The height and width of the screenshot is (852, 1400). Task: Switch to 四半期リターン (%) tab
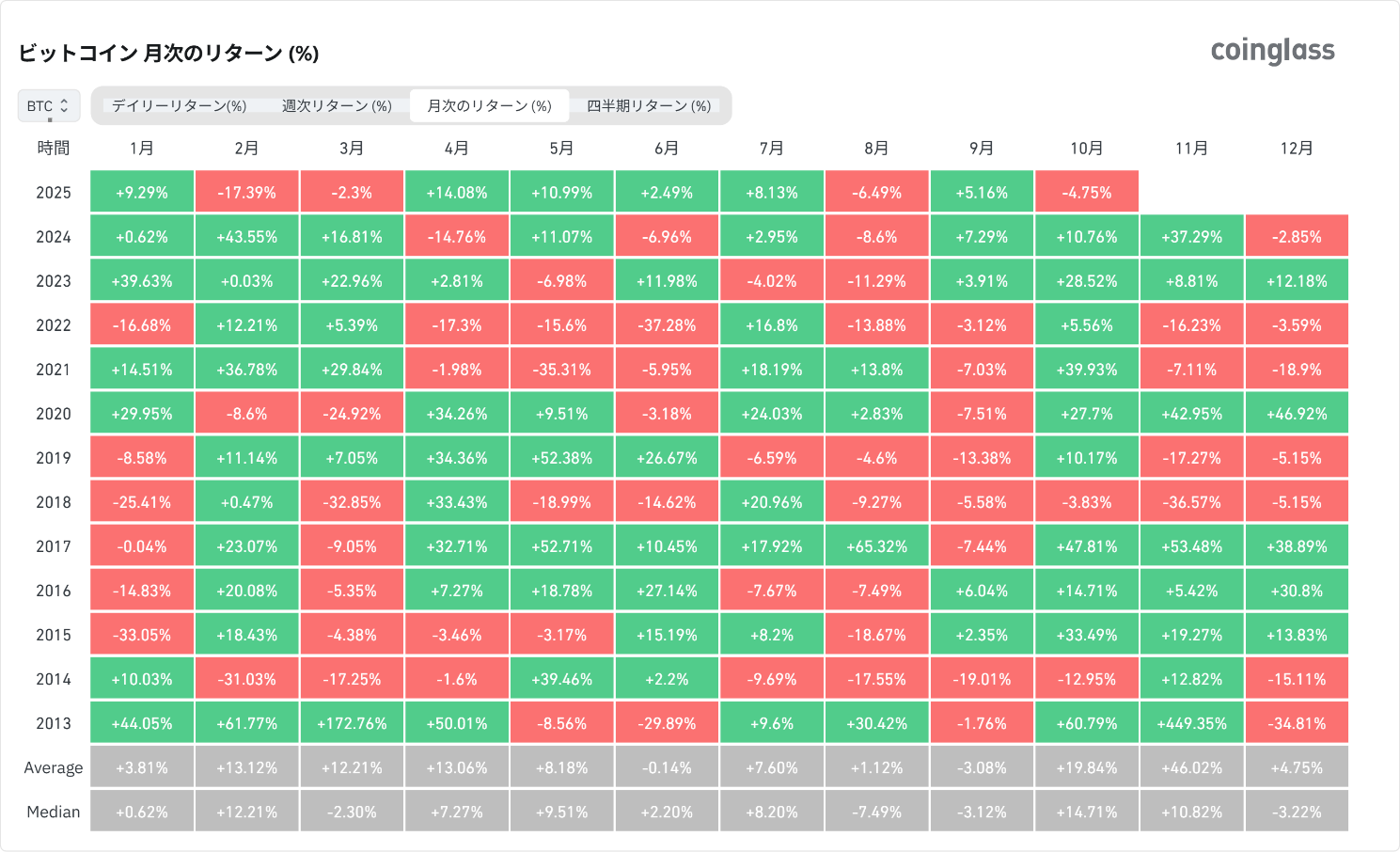(649, 106)
